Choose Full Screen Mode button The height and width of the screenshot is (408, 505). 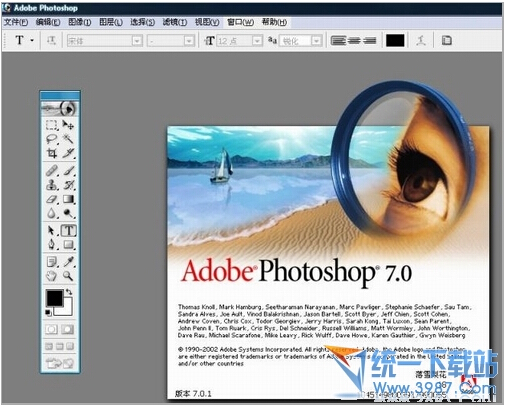click(70, 346)
